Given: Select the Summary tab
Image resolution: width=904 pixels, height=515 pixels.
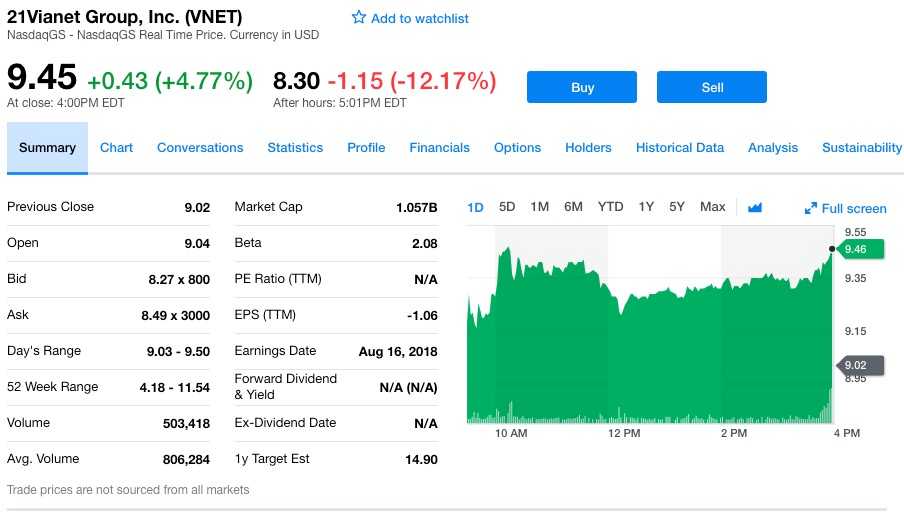Looking at the screenshot, I should 47,148.
